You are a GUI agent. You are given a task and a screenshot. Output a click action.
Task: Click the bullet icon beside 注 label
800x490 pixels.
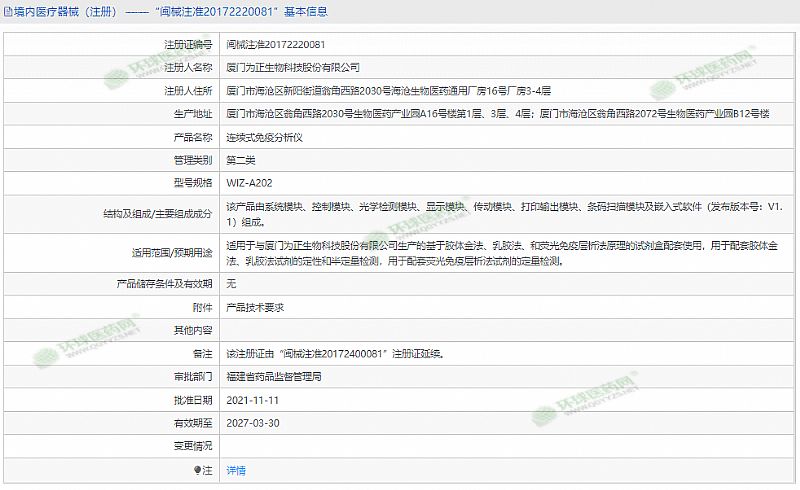[197, 469]
